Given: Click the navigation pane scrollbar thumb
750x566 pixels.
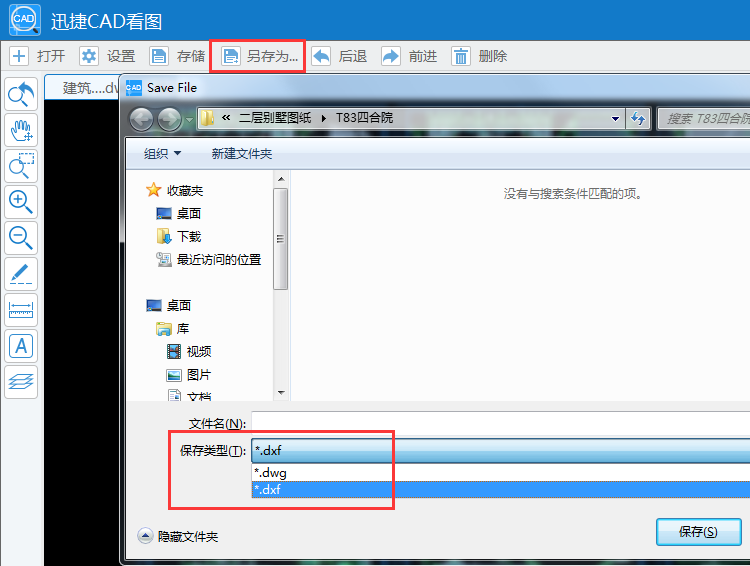Looking at the screenshot, I should 281,239.
